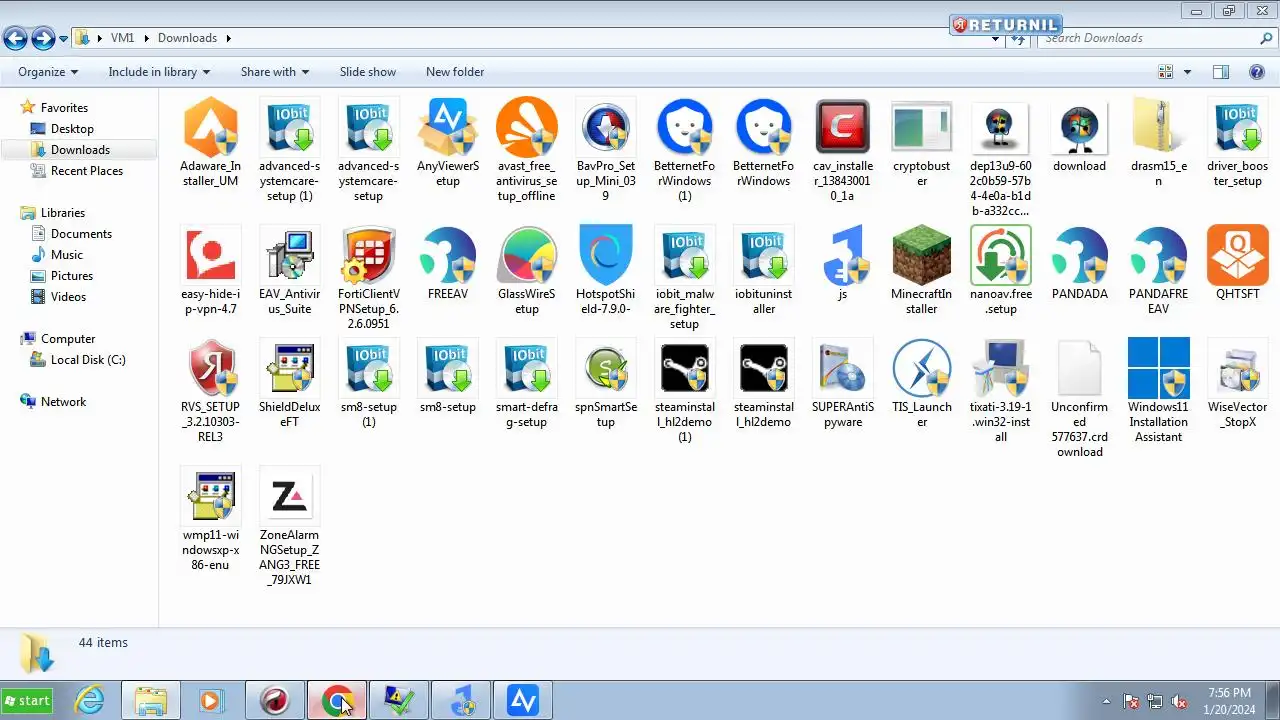Select the ShieldDeluxeFT file icon
Viewport: 1280px width, 720px height.
(x=290, y=369)
